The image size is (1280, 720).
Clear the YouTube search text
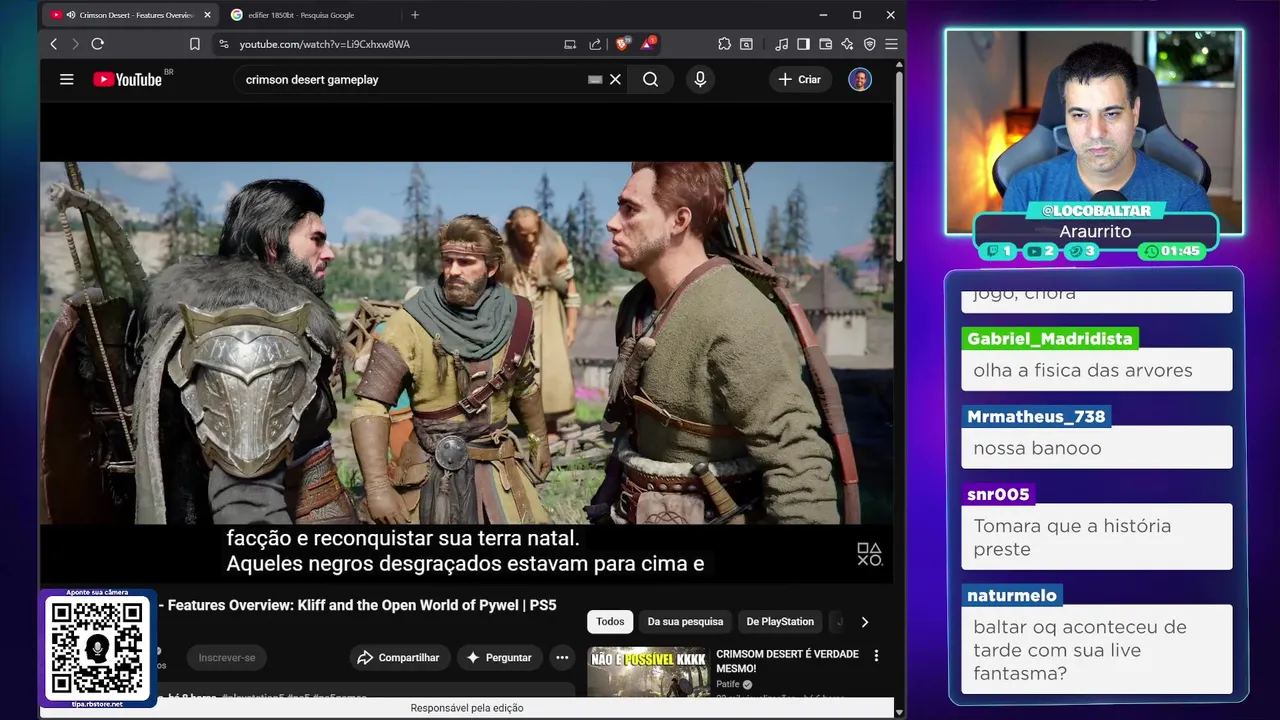click(616, 79)
